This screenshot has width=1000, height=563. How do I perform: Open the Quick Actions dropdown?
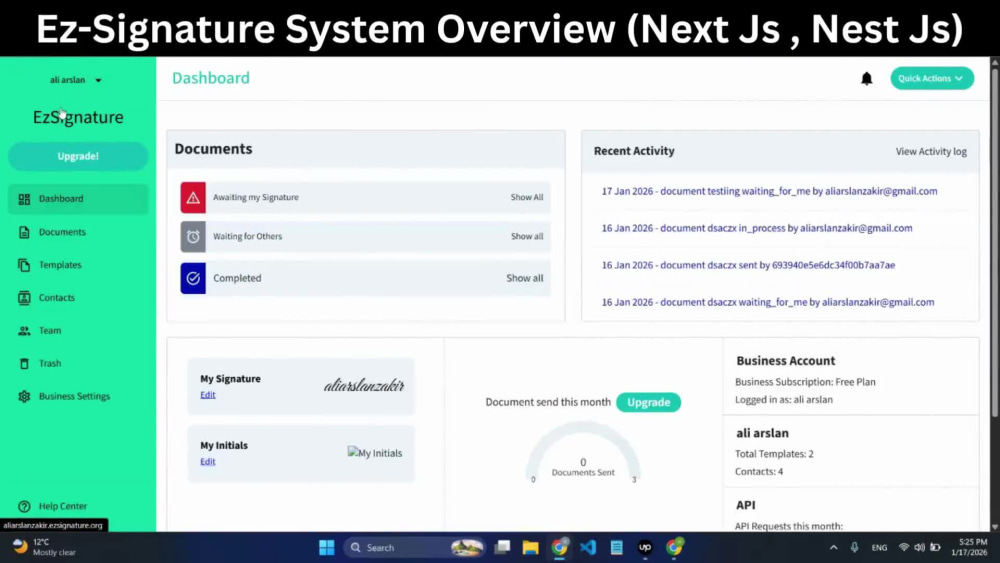[932, 78]
